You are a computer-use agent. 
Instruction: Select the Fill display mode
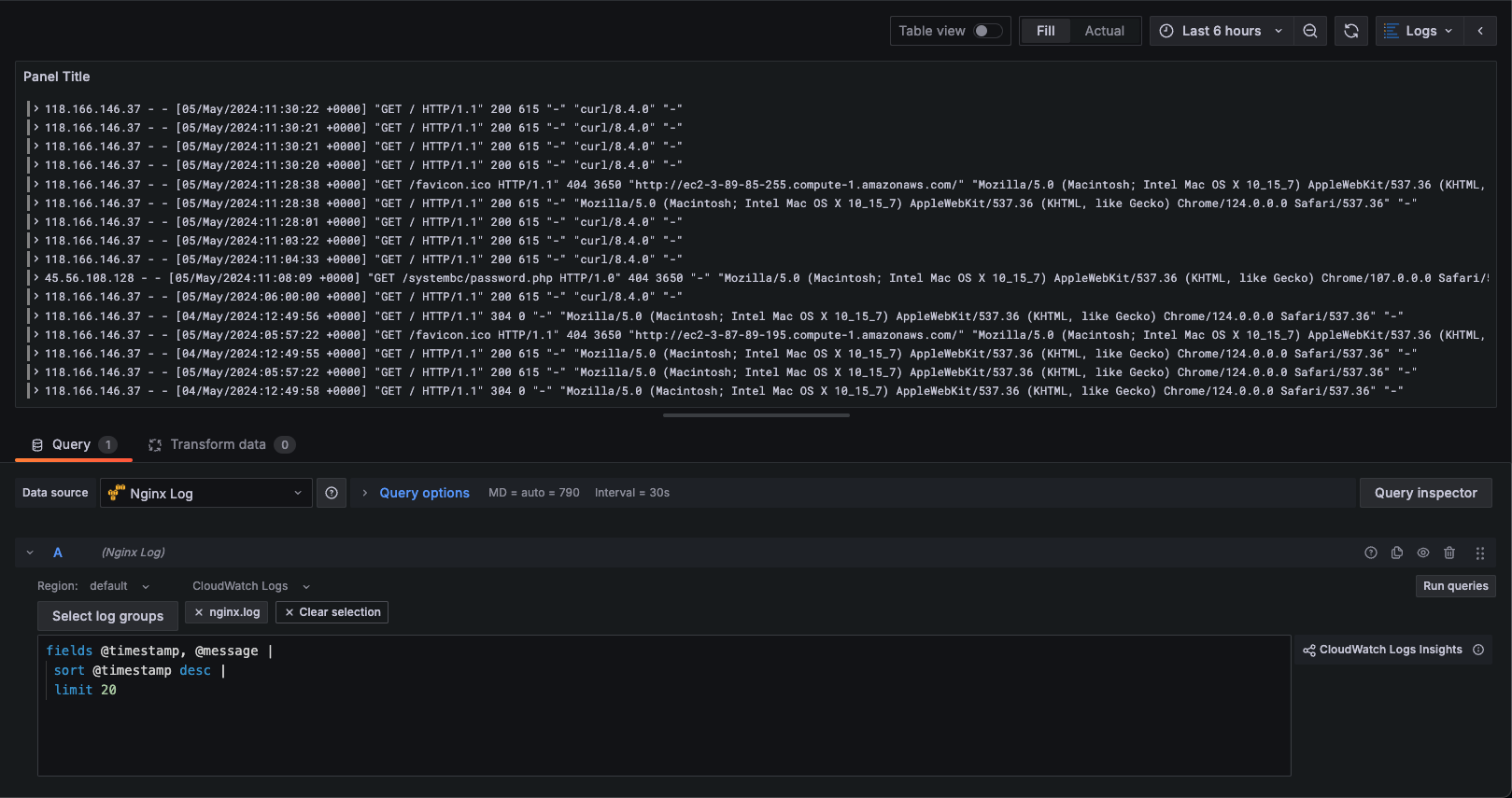1045,31
